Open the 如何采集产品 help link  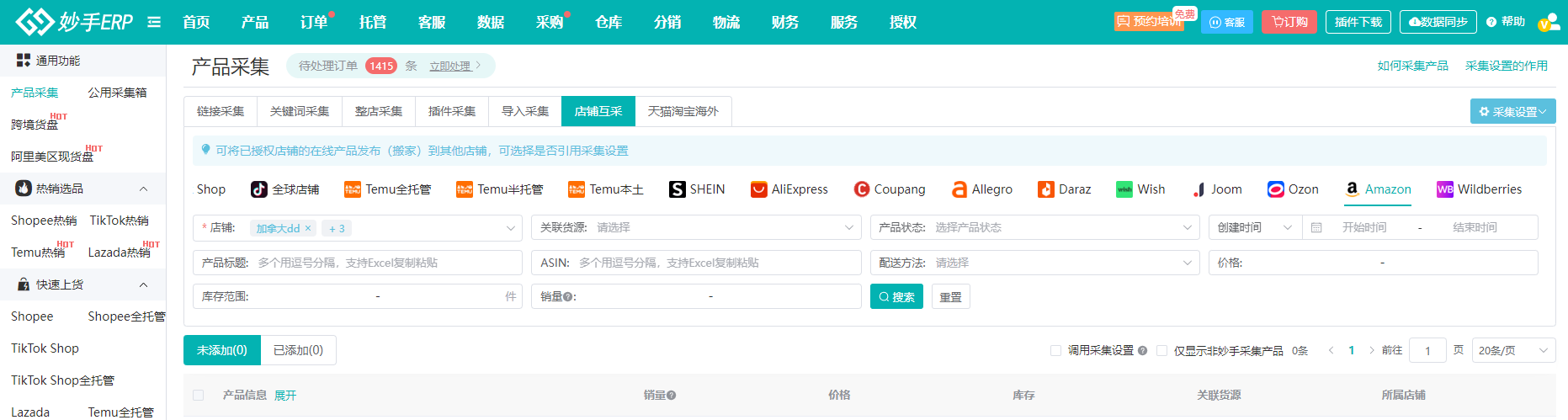click(1412, 66)
